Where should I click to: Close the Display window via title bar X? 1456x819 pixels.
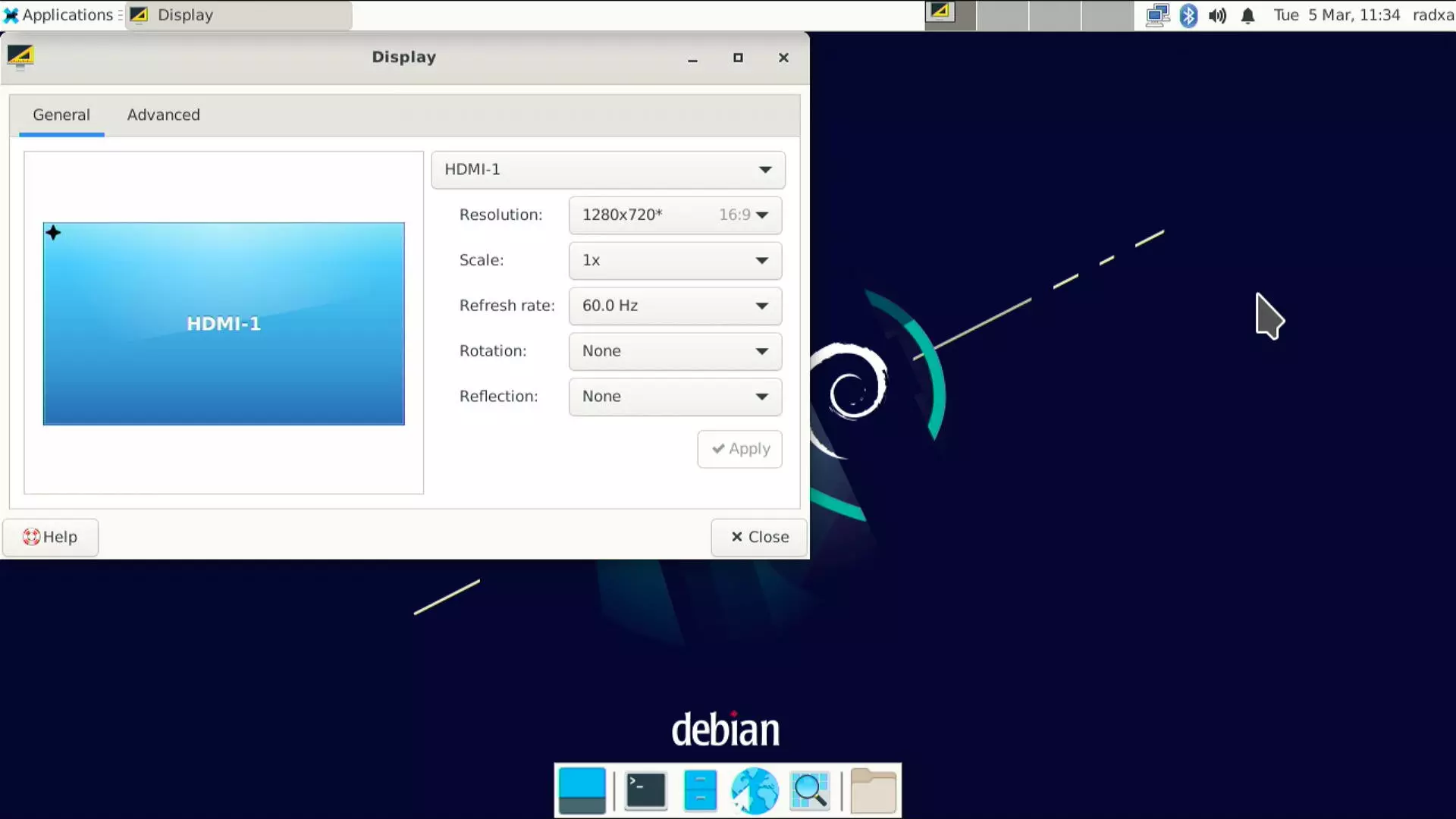click(x=783, y=58)
